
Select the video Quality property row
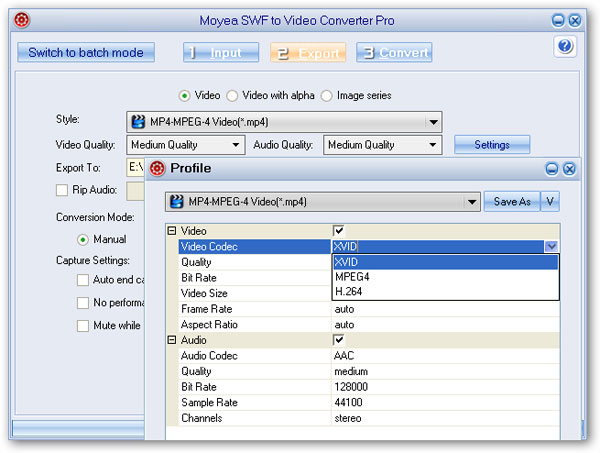coord(254,262)
